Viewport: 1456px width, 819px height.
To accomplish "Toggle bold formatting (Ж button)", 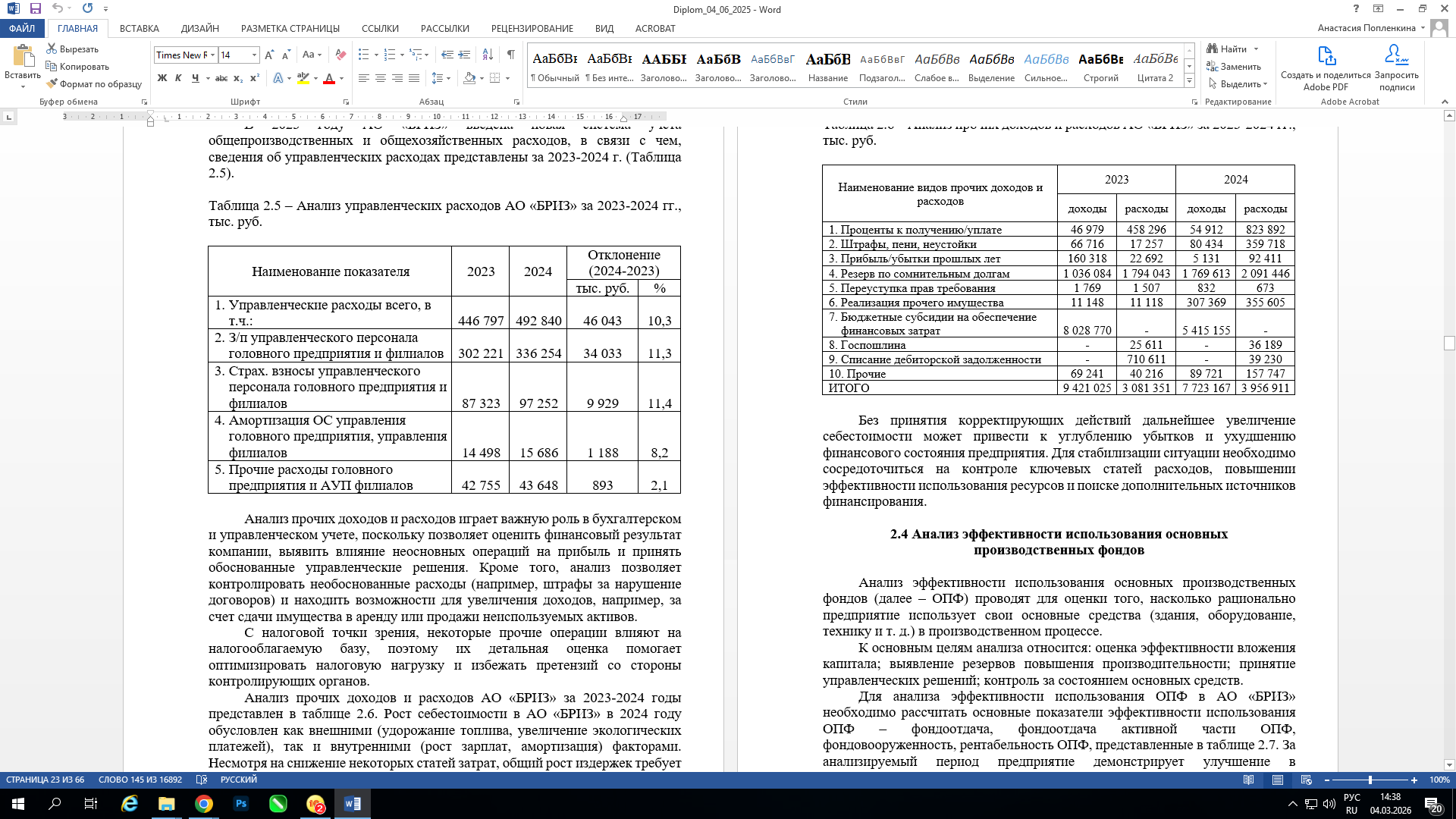I will click(x=162, y=78).
